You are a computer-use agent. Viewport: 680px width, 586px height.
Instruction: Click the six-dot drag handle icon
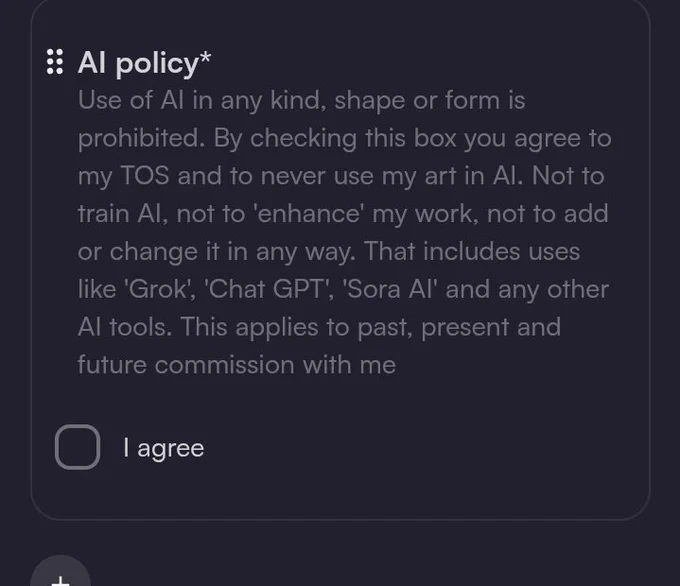[56, 62]
